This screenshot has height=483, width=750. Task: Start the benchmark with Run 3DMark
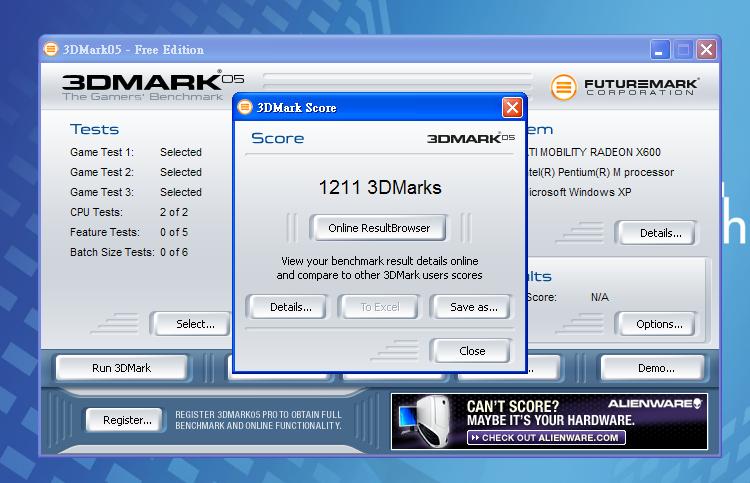click(x=121, y=368)
